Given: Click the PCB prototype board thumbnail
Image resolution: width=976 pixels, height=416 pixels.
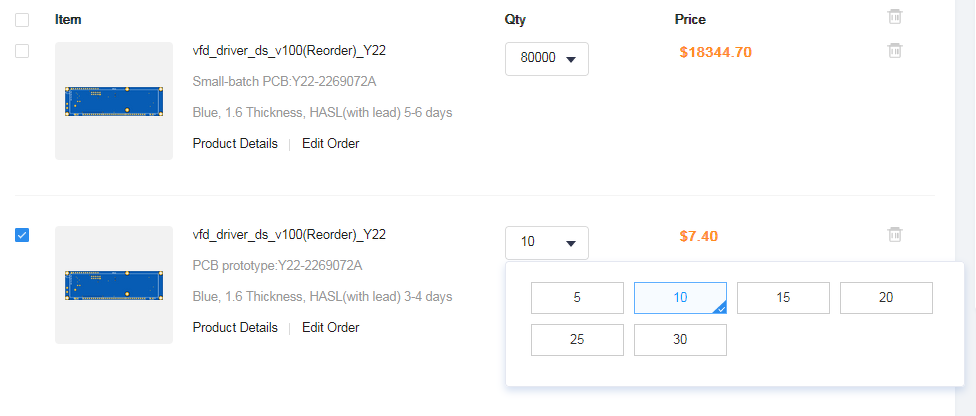Looking at the screenshot, I should coord(114,285).
